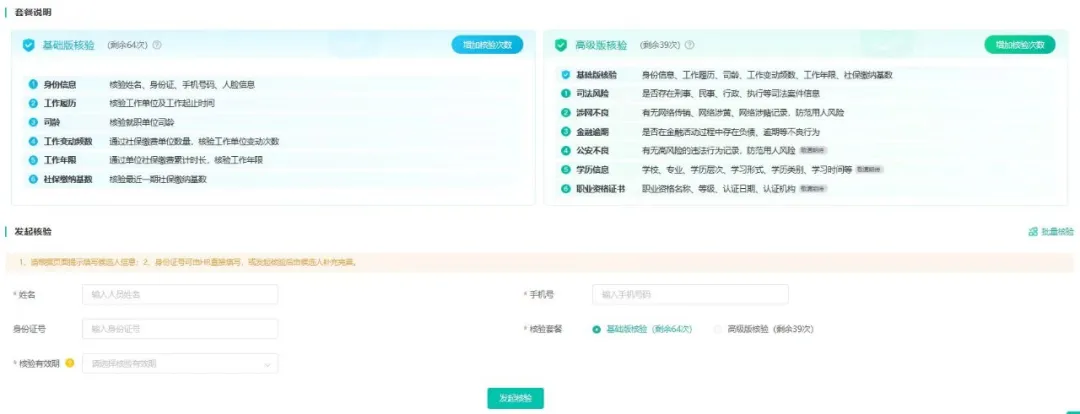Click the help question mark next to 剩余39次

point(690,45)
